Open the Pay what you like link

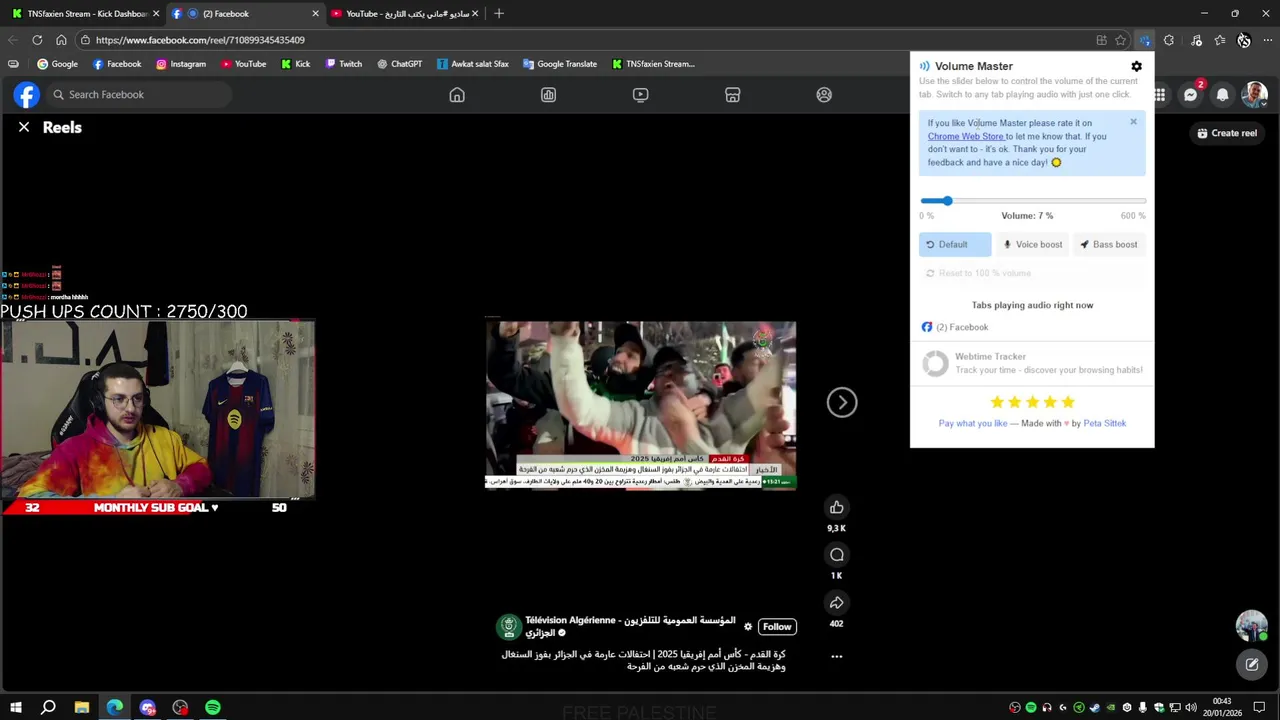pyautogui.click(x=973, y=423)
